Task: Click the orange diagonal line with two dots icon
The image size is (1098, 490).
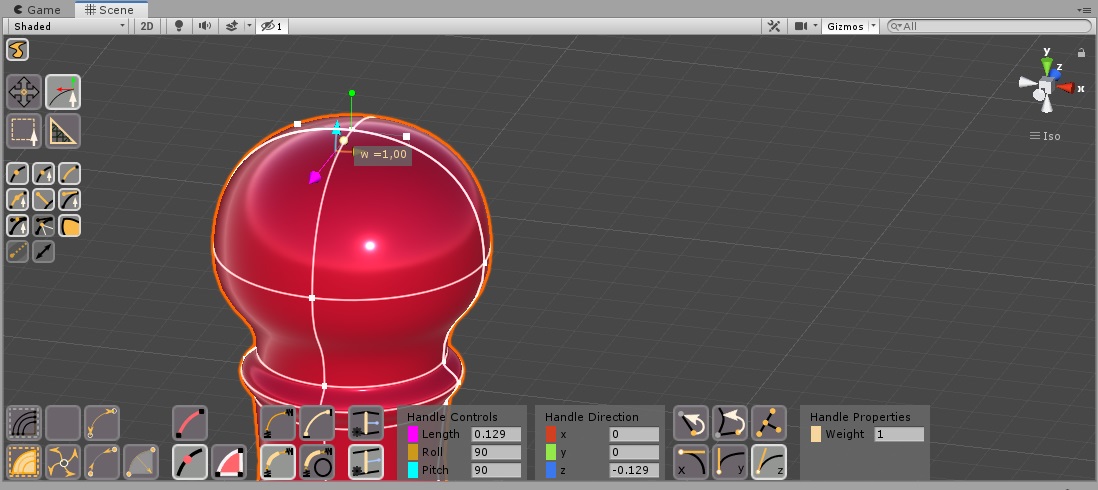Action: (x=43, y=200)
